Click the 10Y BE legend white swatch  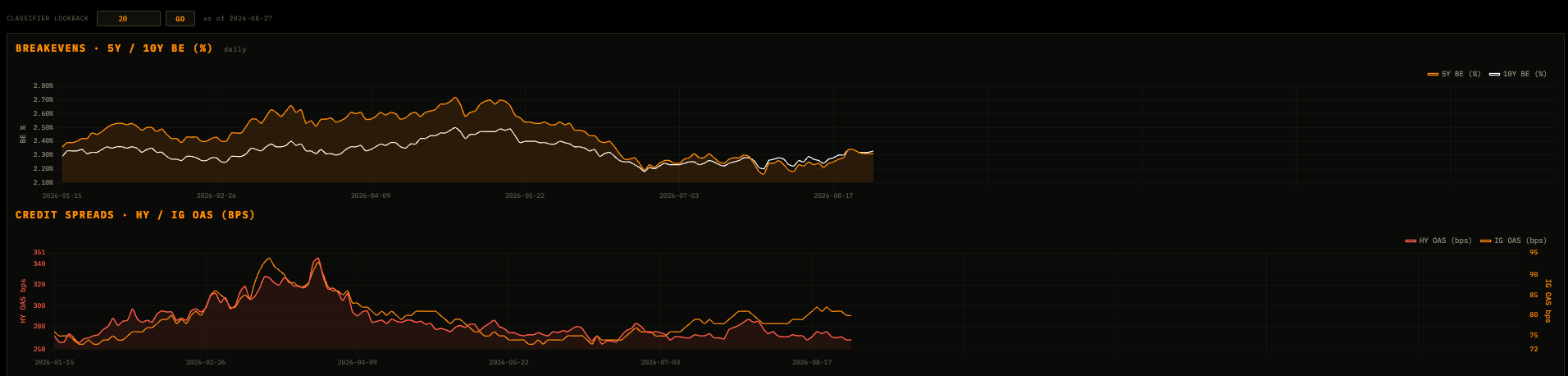[1494, 74]
